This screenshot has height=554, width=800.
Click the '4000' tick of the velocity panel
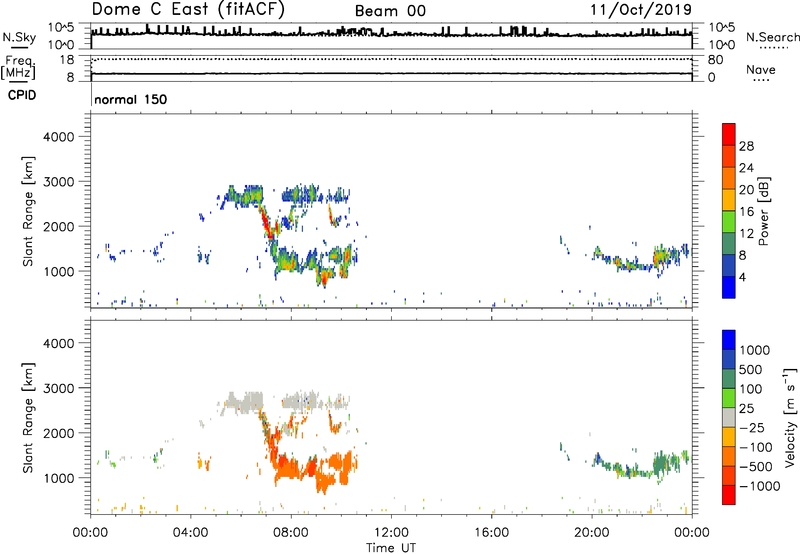pos(58,344)
